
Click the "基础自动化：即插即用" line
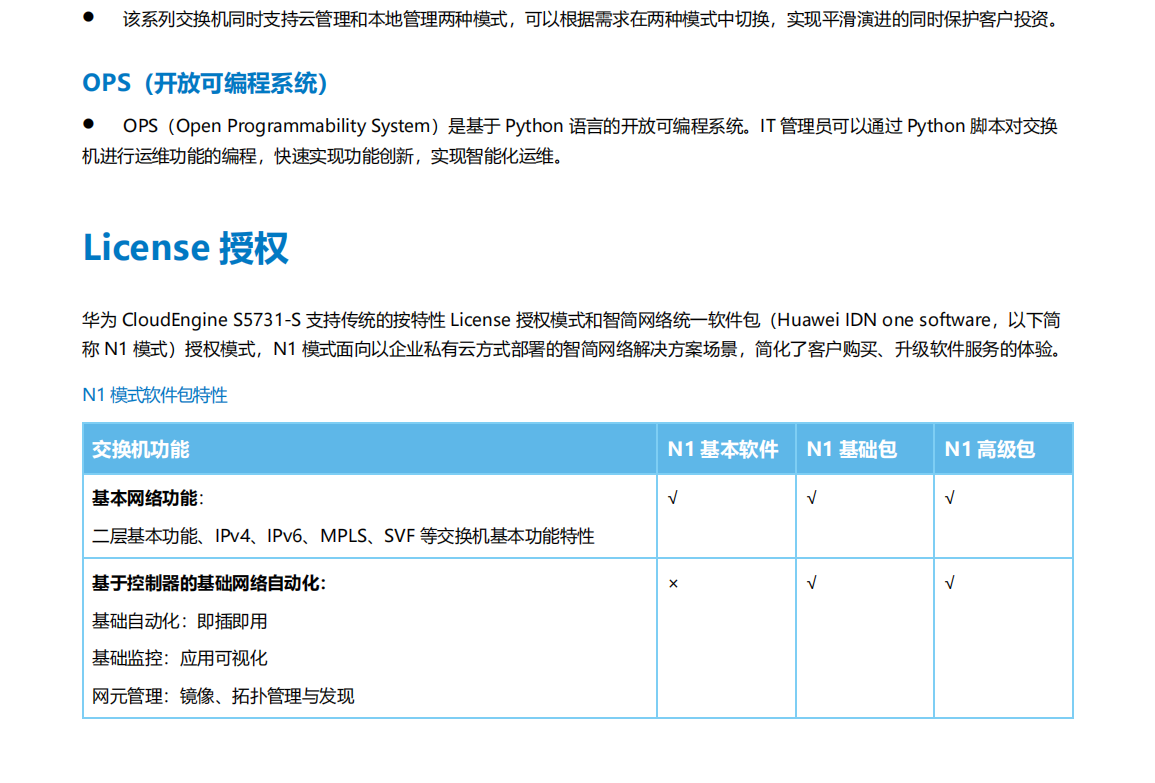[180, 621]
